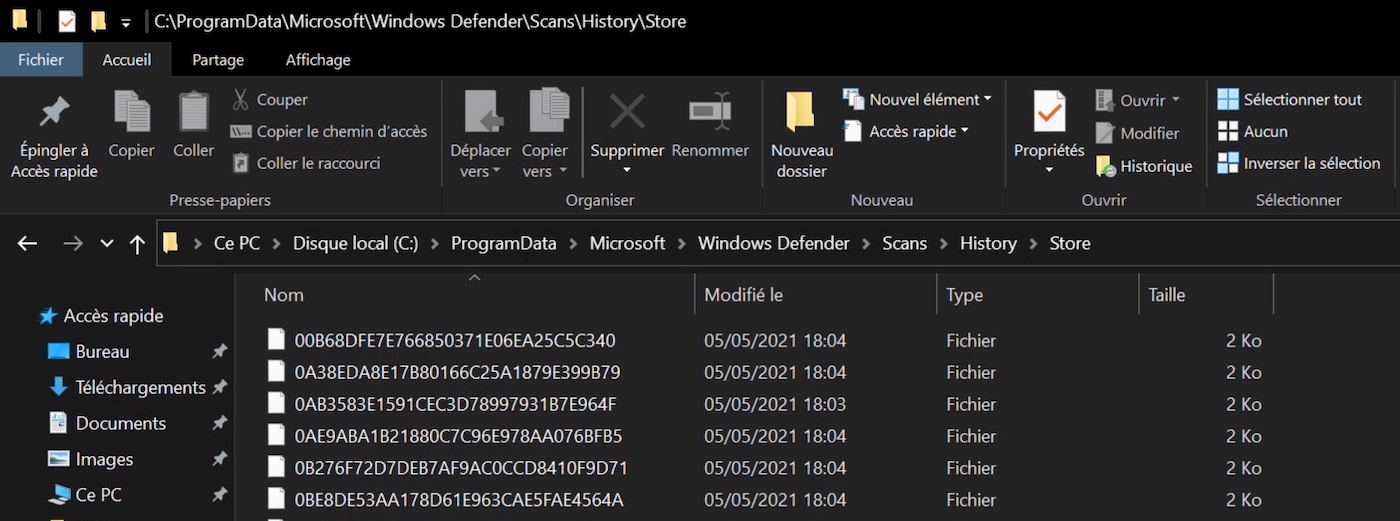Click Disque local (C:) breadcrumb
1400x521 pixels.
(x=355, y=243)
